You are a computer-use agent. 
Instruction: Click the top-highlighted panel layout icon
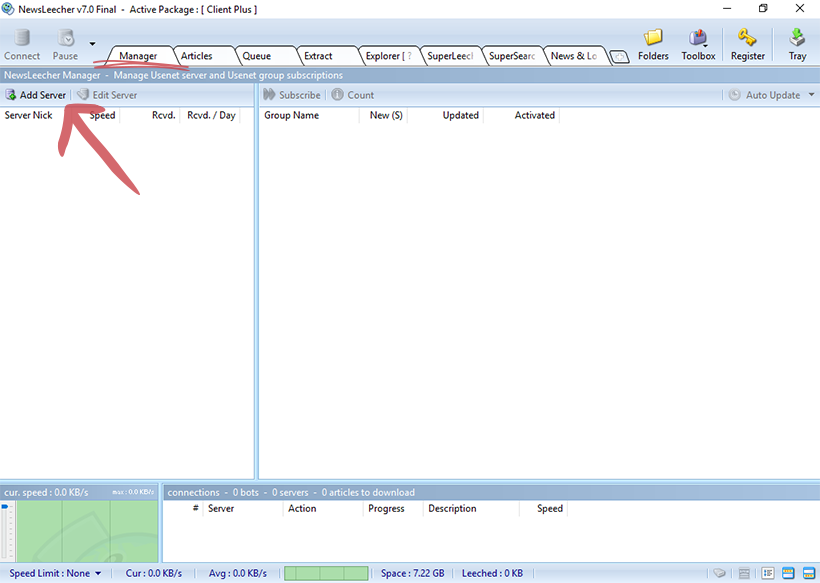pos(788,573)
